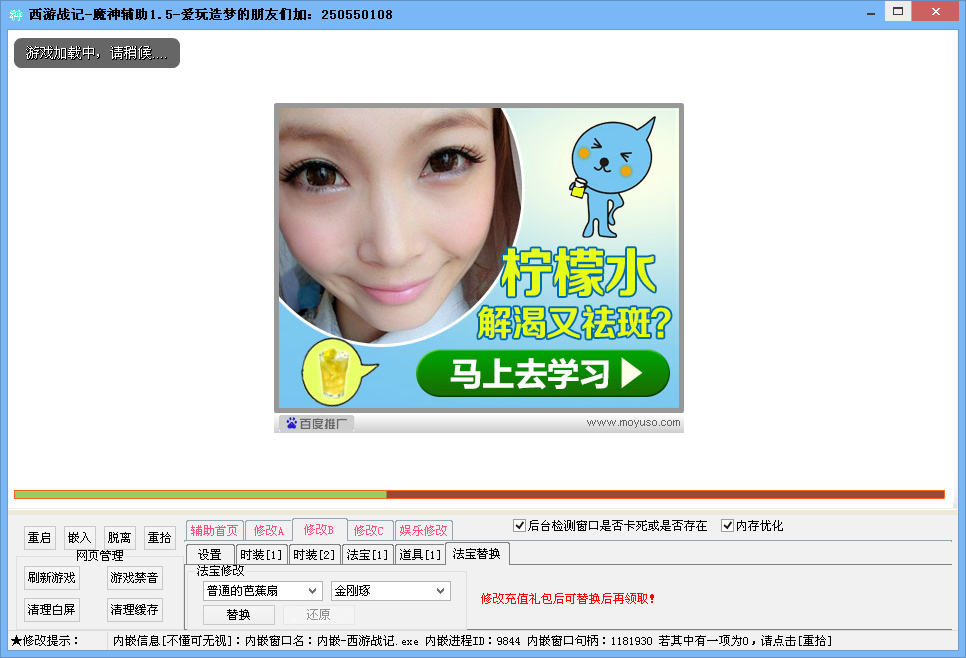
Task: Select the 法宝[1] sub-tab
Action: click(367, 554)
